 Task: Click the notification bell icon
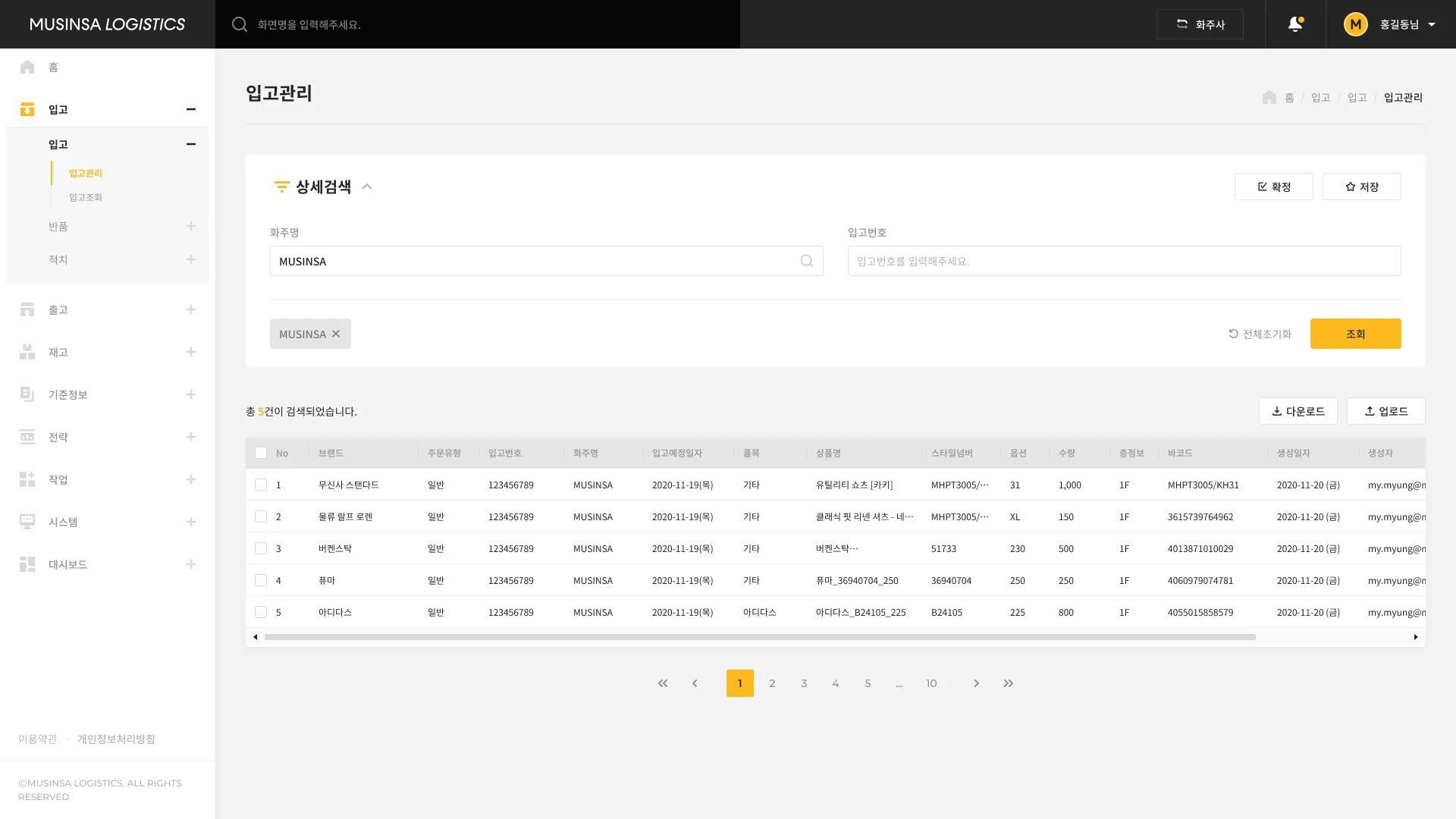coord(1295,24)
